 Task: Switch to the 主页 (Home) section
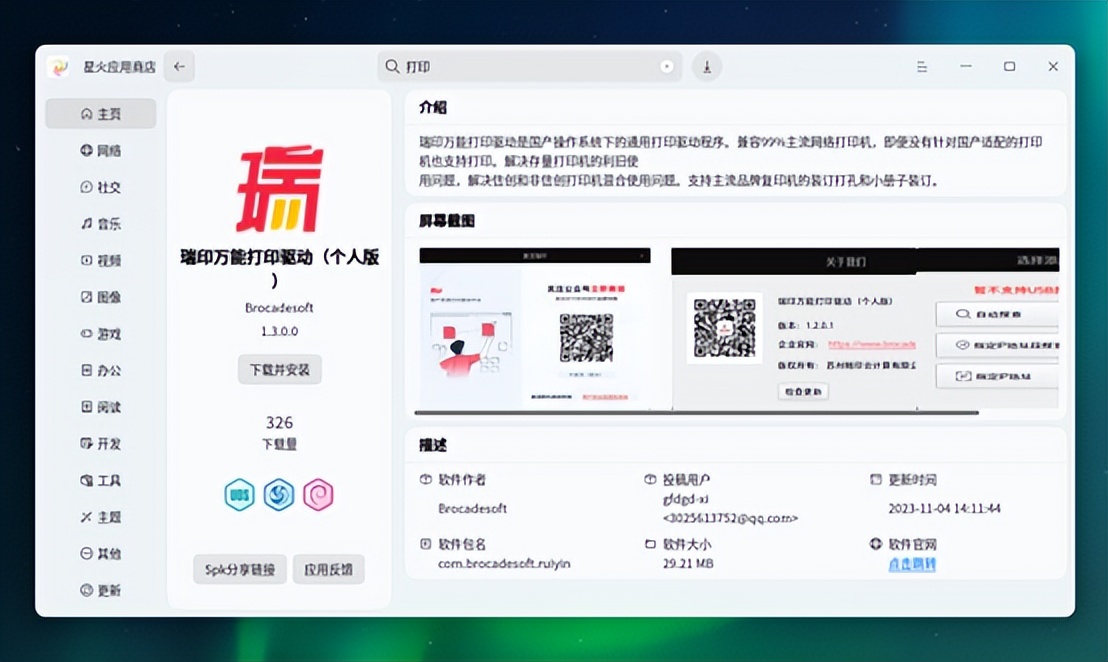pos(99,113)
